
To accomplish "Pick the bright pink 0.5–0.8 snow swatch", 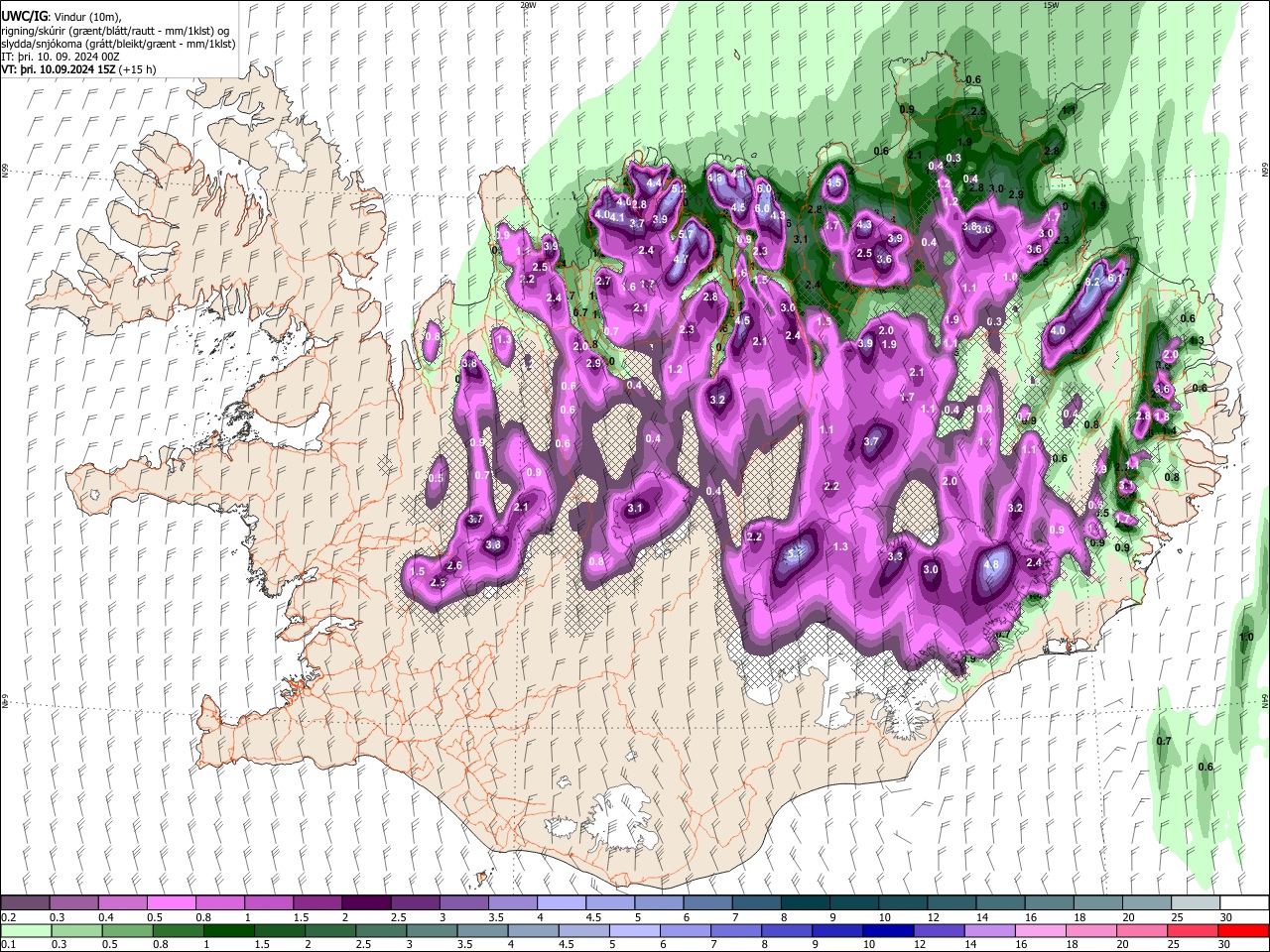I will pos(171,903).
